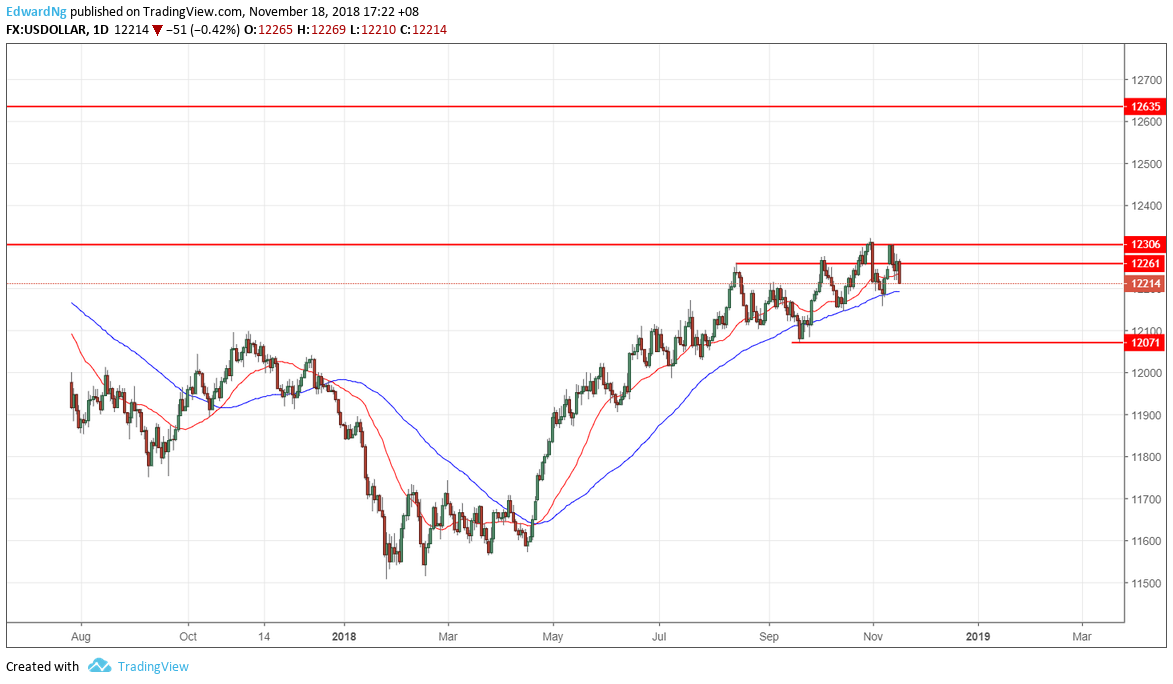
Task: Click the Mar label after 2019
Action: 1082,636
